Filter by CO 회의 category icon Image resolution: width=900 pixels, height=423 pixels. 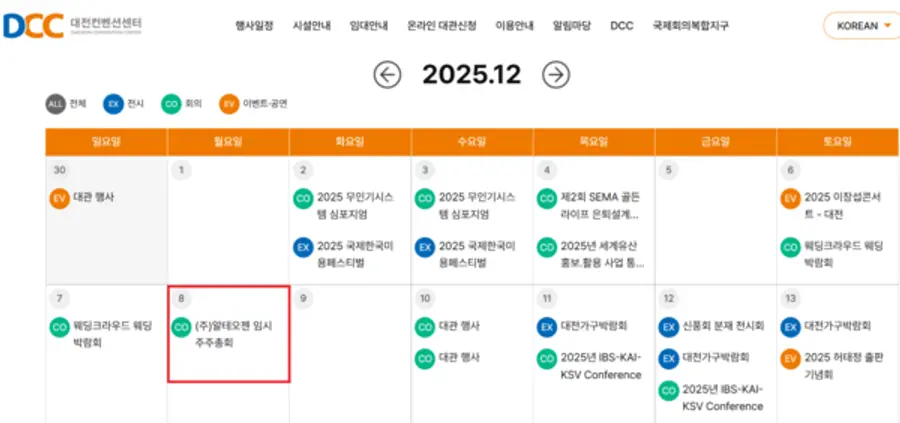(x=171, y=103)
